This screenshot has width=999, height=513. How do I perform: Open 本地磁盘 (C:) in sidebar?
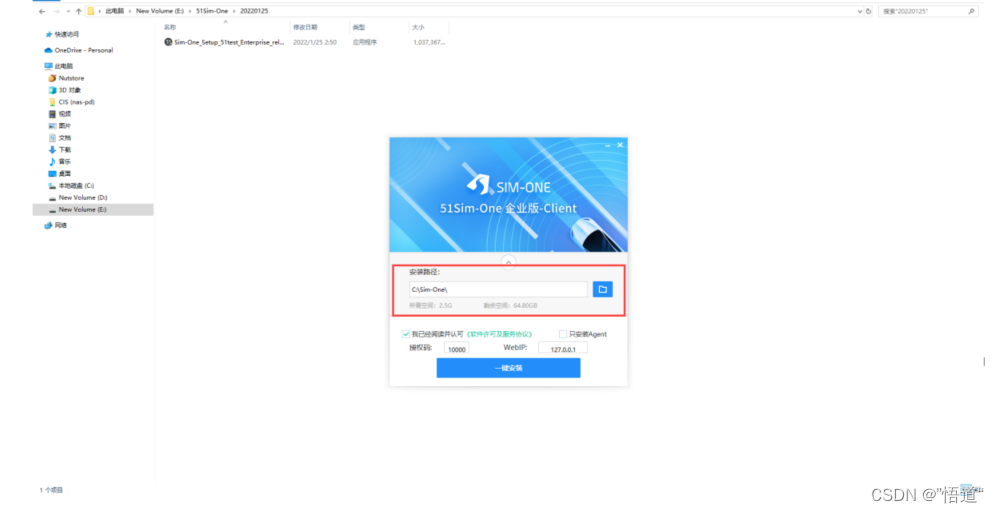[x=76, y=185]
